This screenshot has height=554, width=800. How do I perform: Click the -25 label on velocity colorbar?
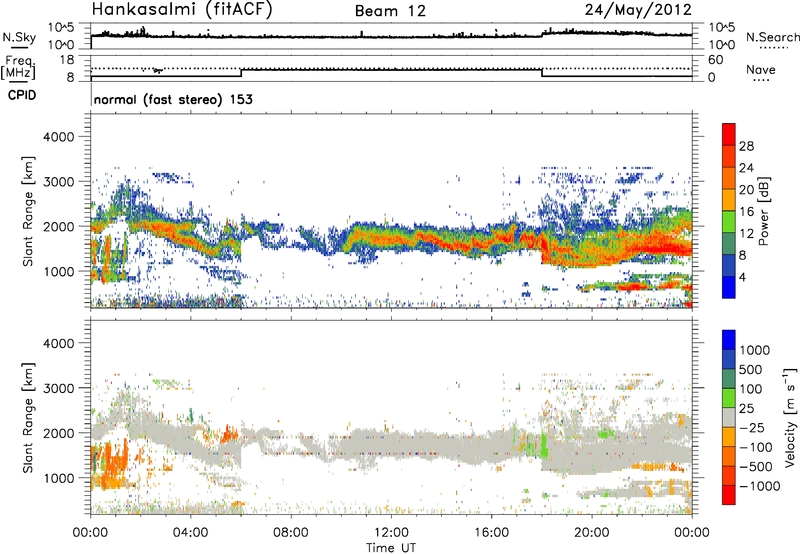coord(751,427)
